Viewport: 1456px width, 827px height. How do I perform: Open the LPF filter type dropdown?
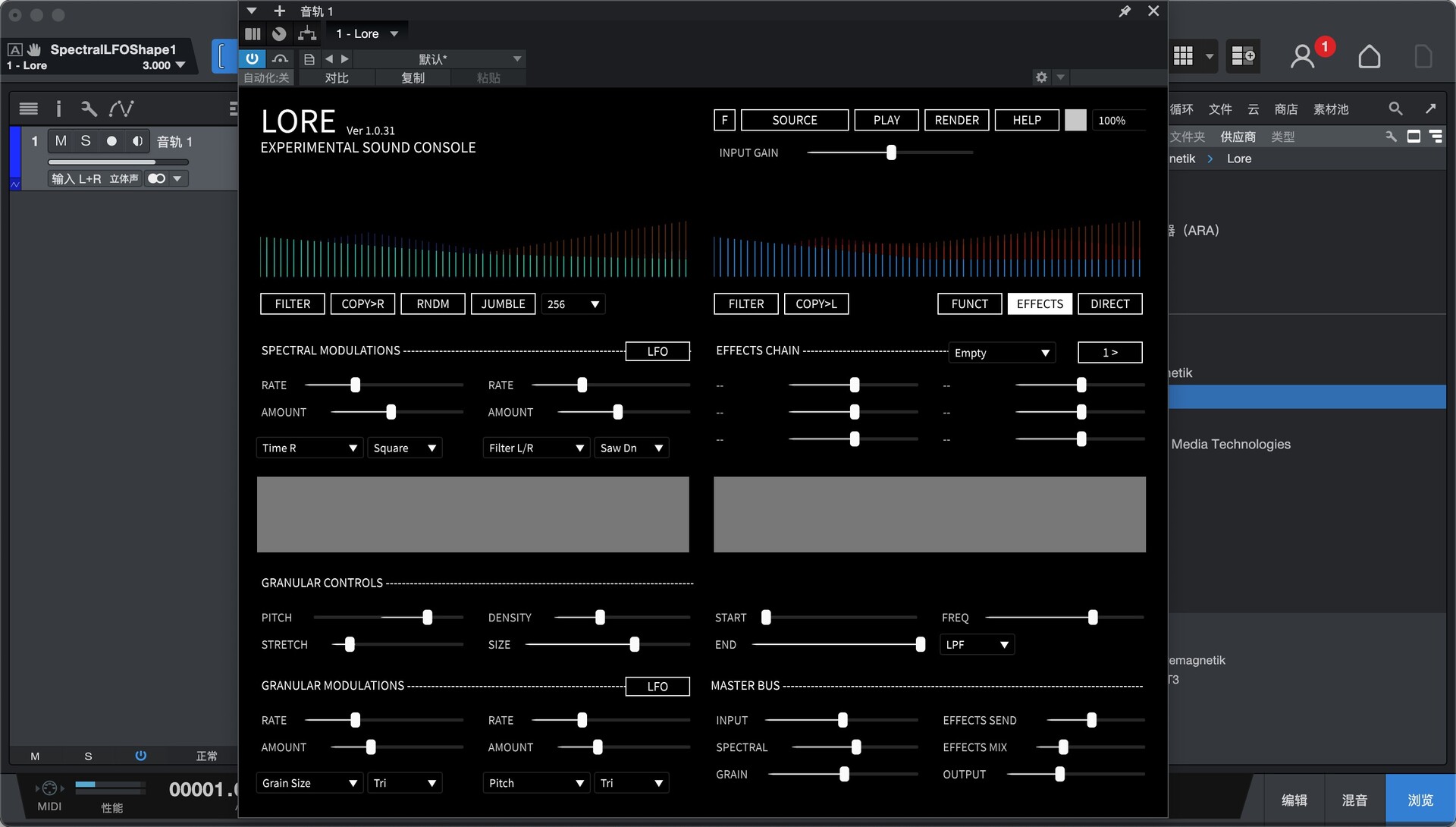(977, 644)
